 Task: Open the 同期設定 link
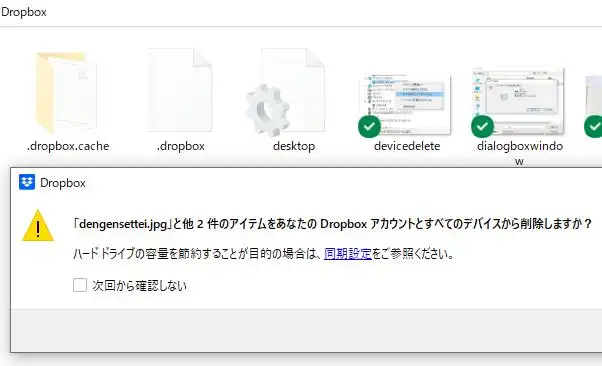point(348,253)
